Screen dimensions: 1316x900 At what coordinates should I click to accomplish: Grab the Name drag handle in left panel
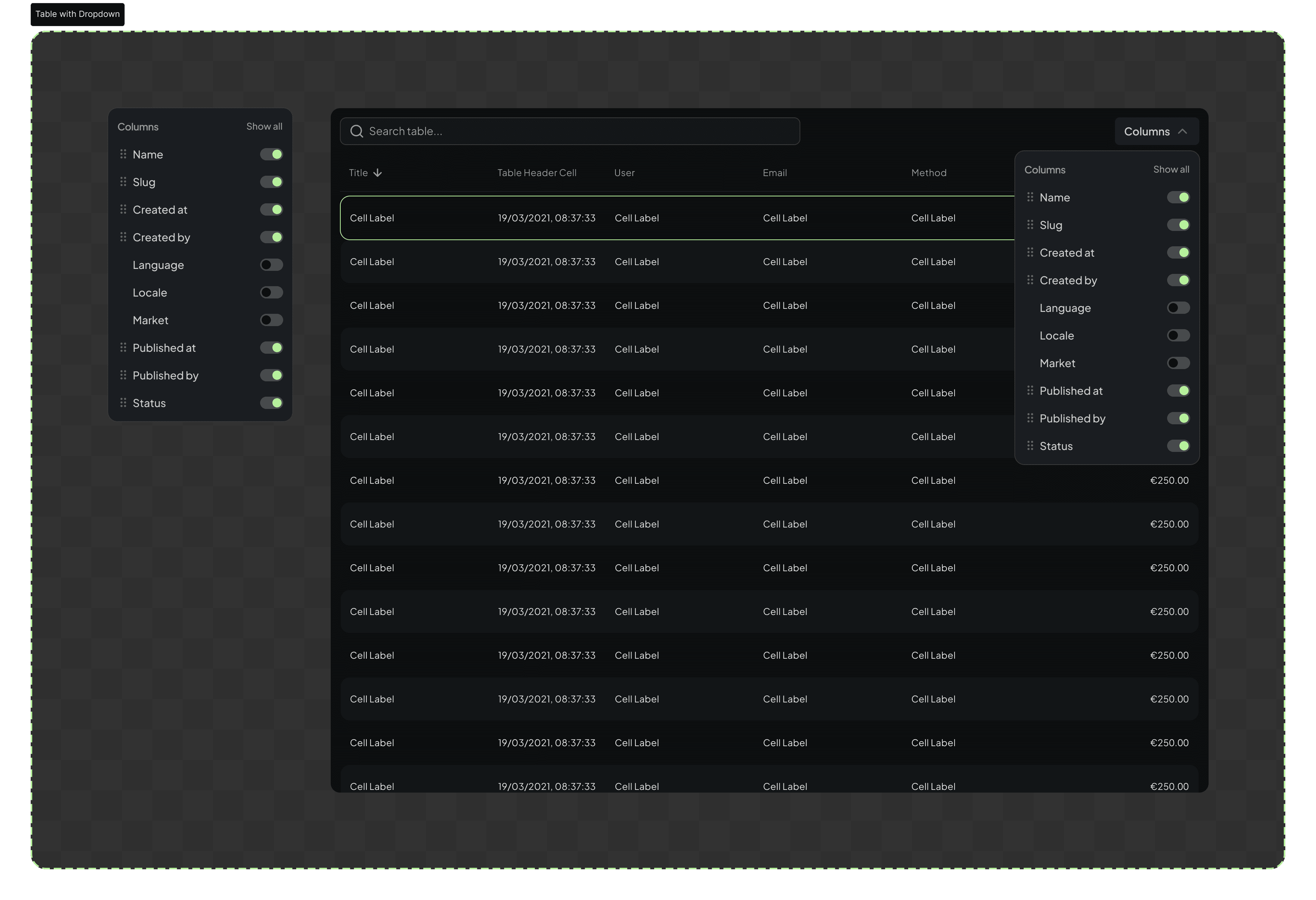tap(123, 154)
